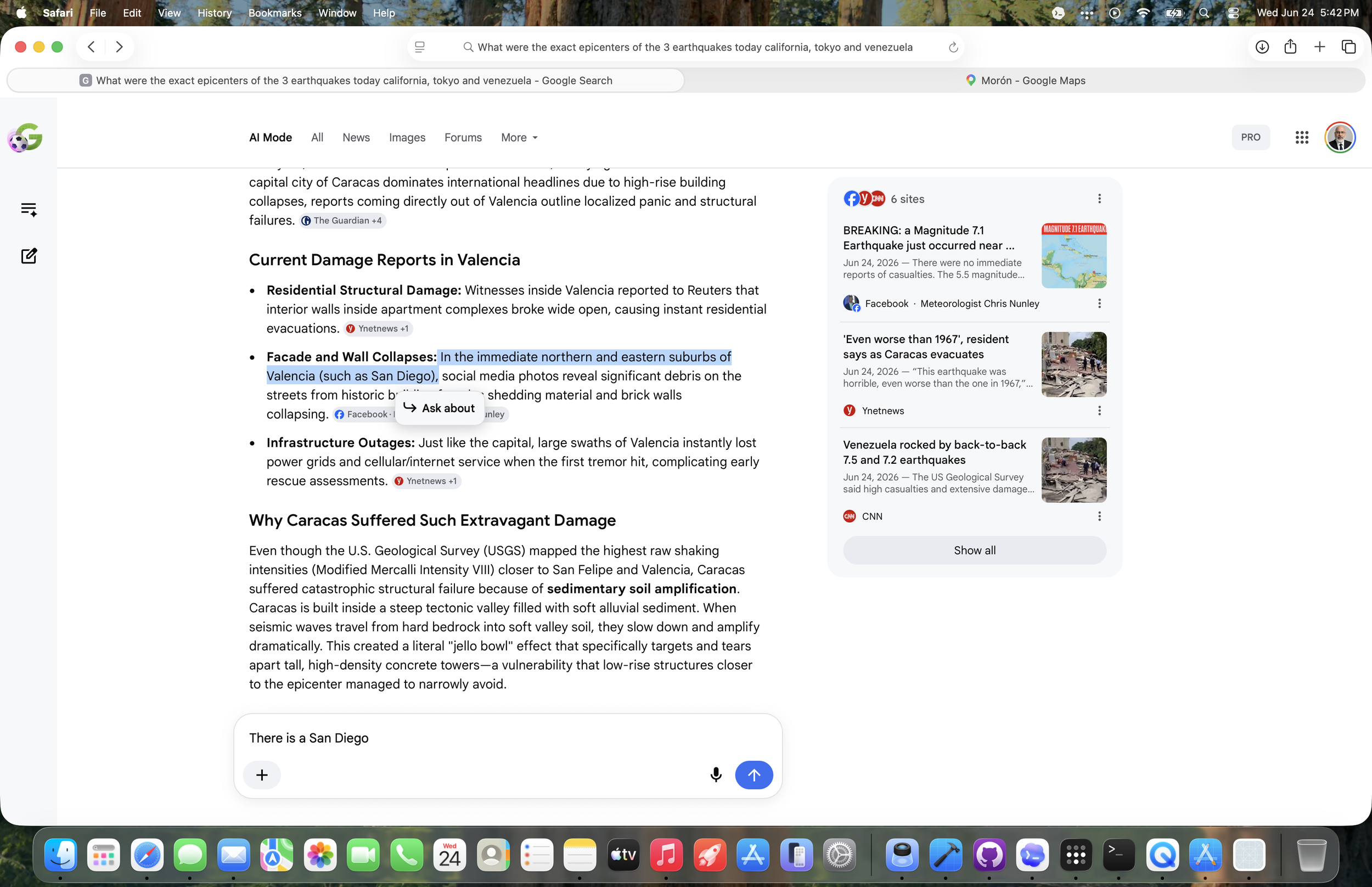Click the PRO button
This screenshot has height=887, width=1372.
coord(1251,137)
